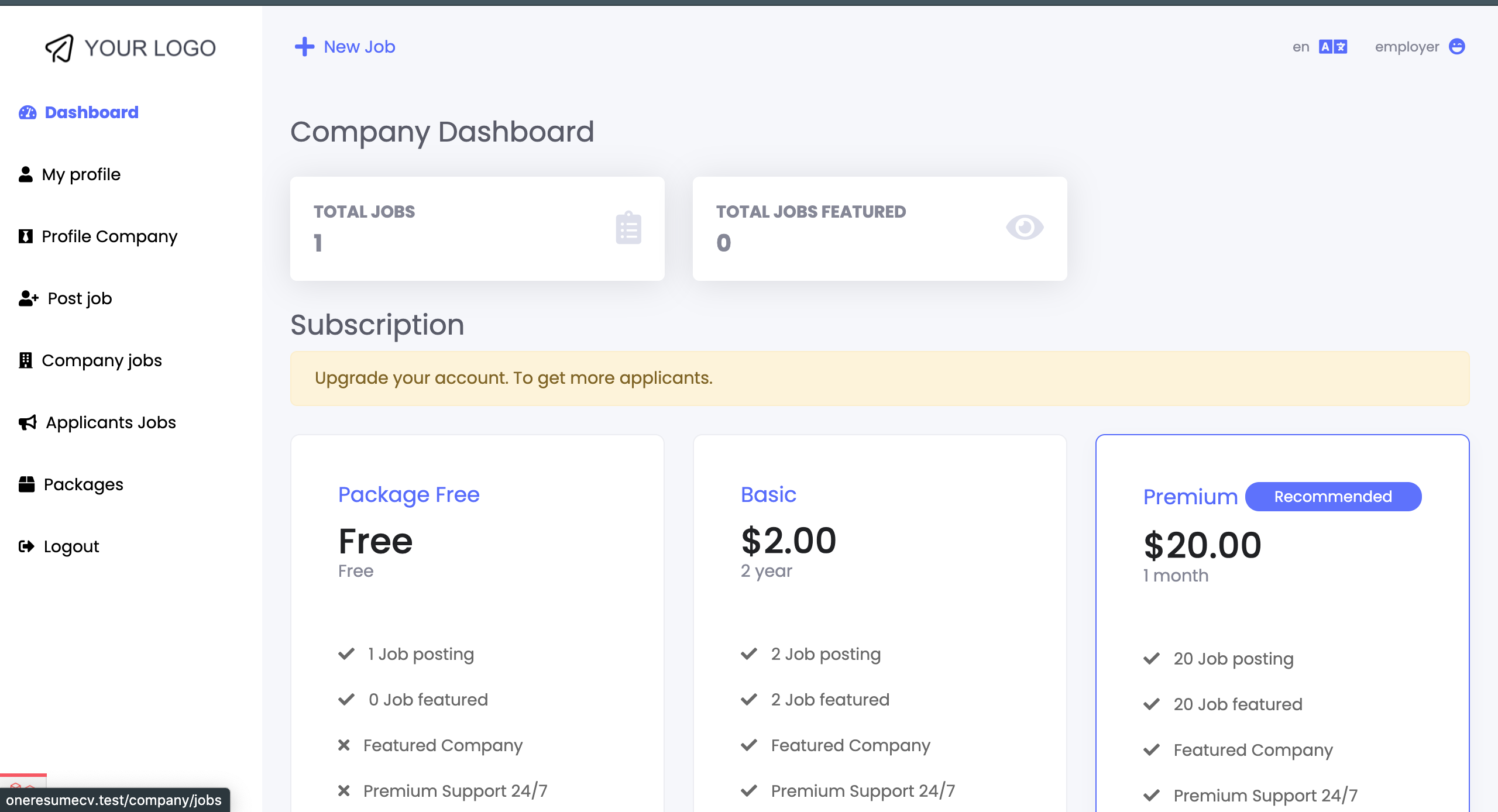Select the Basic package title

coord(768,495)
